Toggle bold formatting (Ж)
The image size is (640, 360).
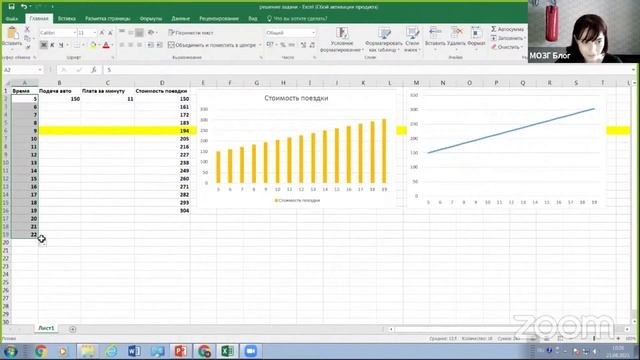pos(44,45)
